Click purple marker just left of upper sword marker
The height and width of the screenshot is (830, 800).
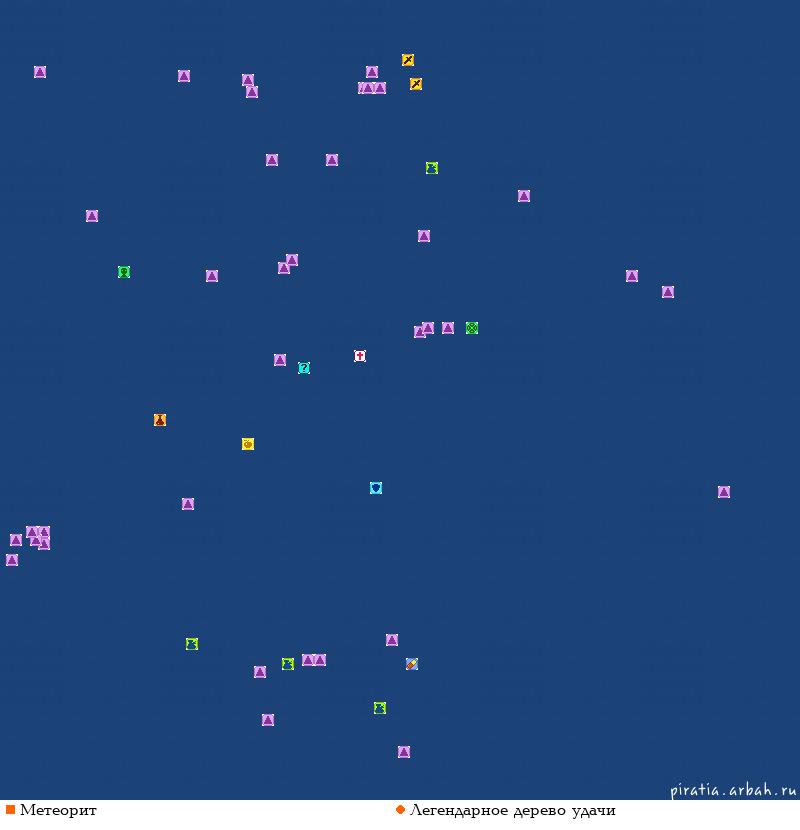[372, 71]
